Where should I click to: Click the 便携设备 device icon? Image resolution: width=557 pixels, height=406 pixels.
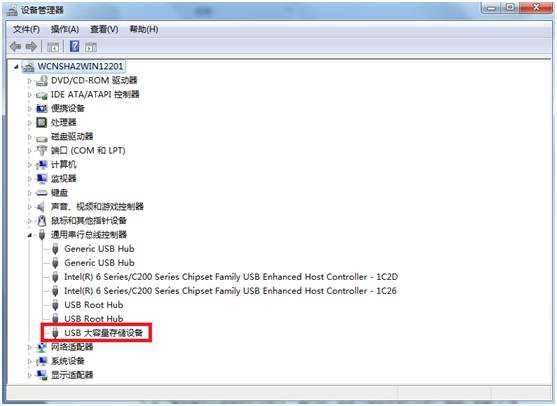[x=42, y=109]
